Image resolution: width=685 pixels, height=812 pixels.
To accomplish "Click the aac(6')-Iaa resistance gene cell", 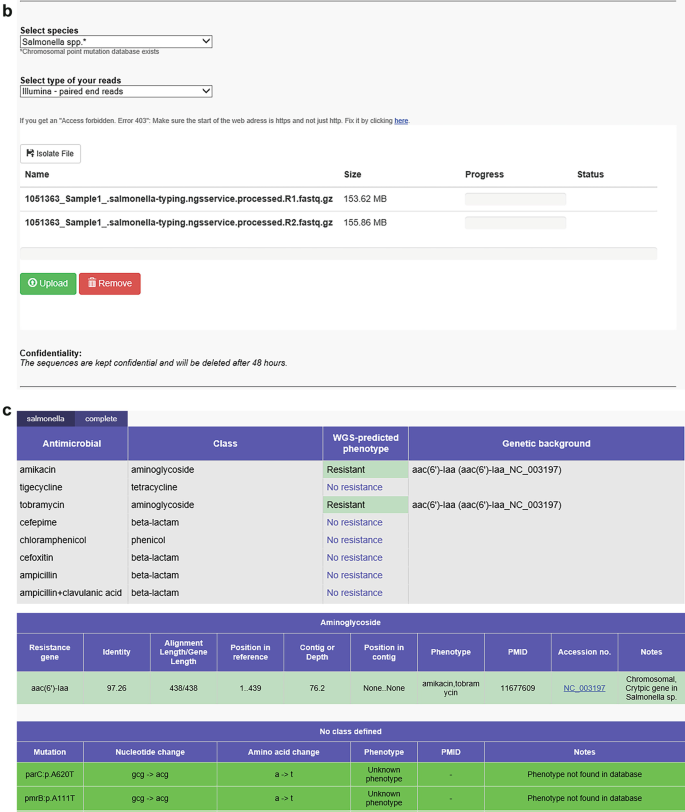I will coord(50,687).
